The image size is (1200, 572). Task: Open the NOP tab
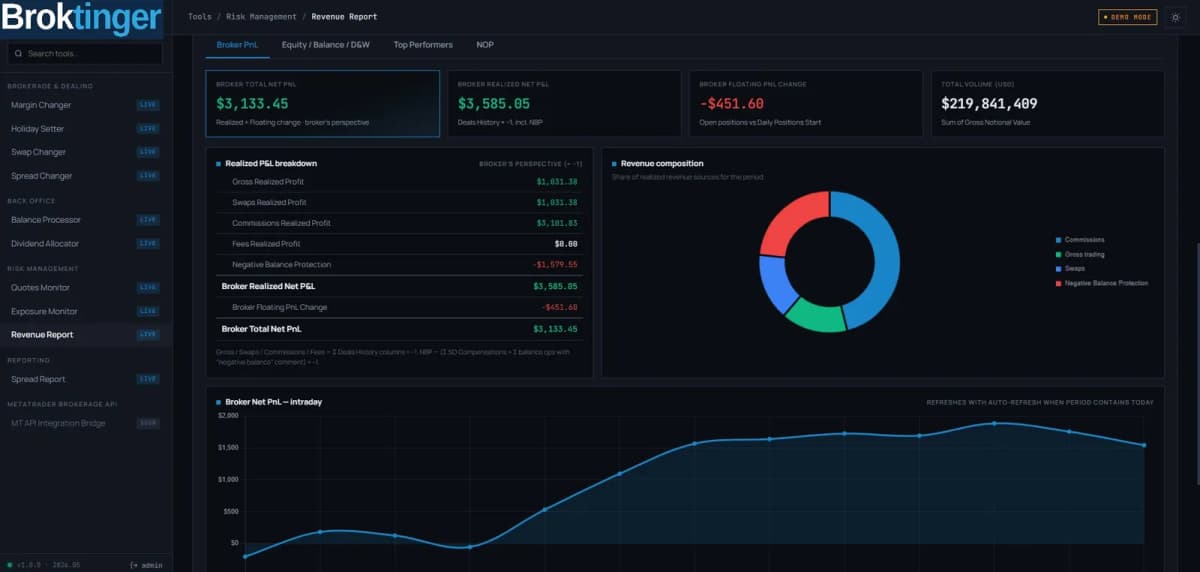[x=485, y=44]
